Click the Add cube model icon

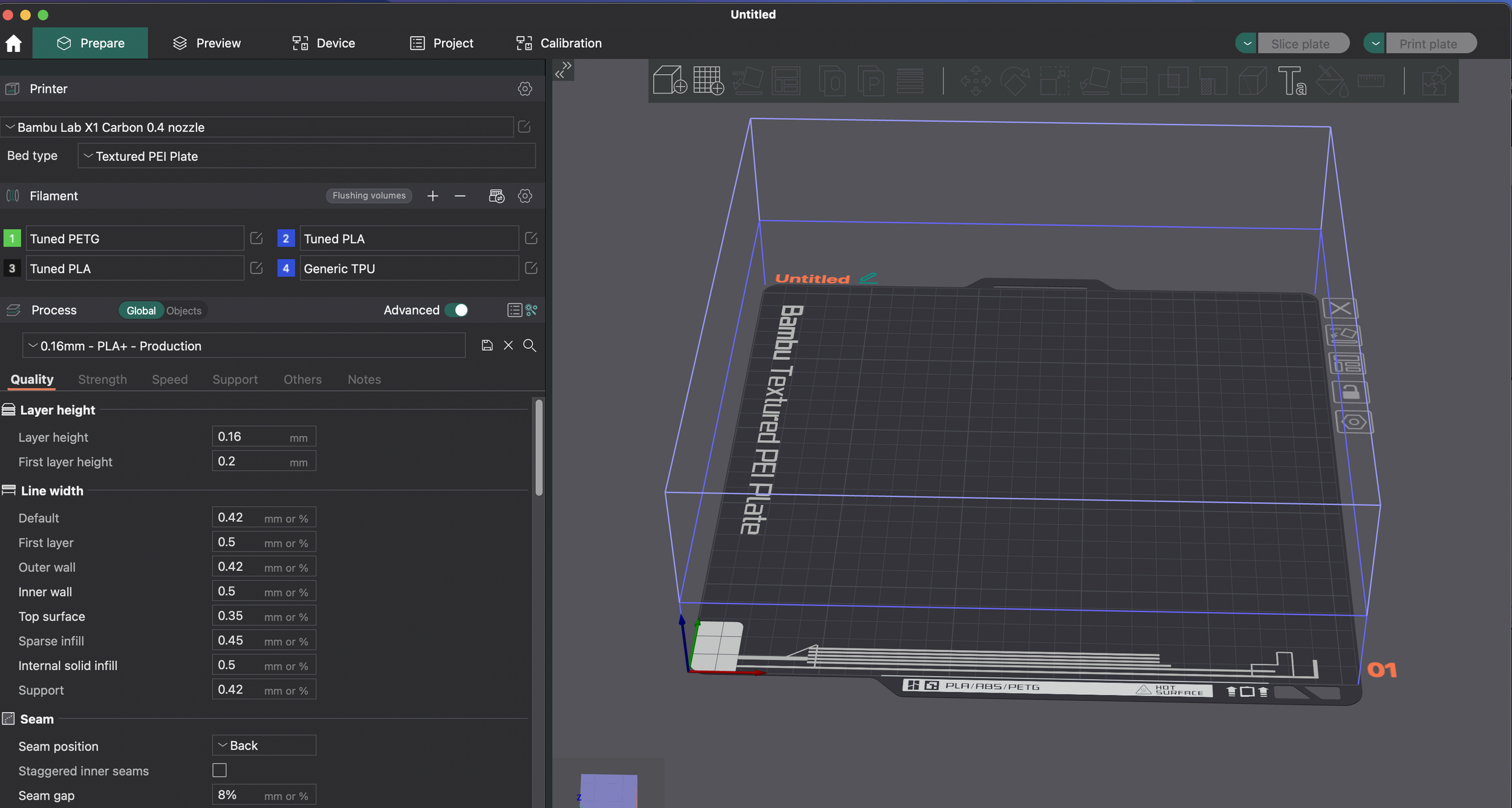pyautogui.click(x=670, y=80)
